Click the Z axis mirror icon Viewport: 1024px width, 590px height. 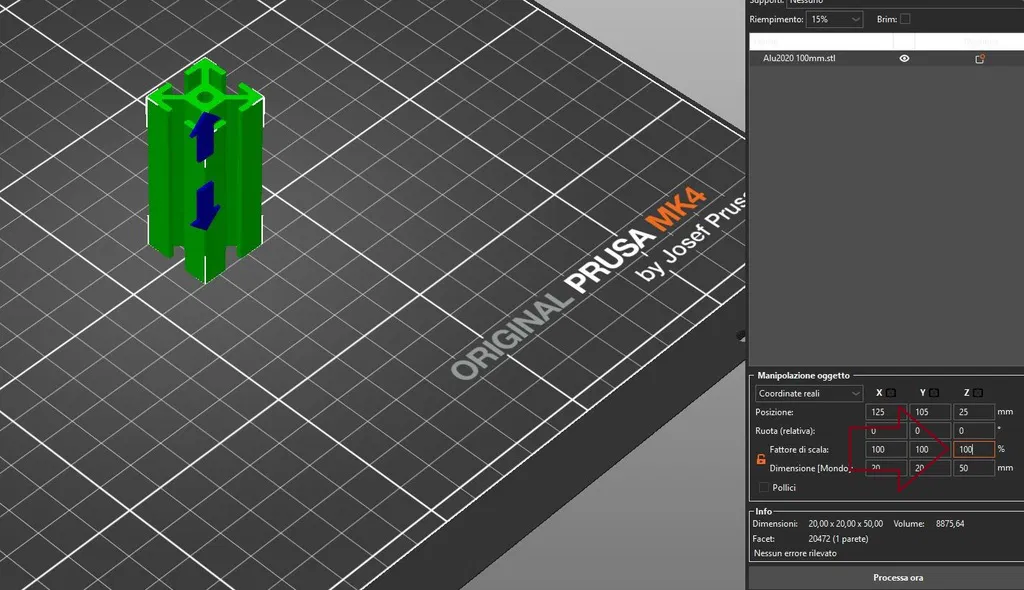point(978,393)
